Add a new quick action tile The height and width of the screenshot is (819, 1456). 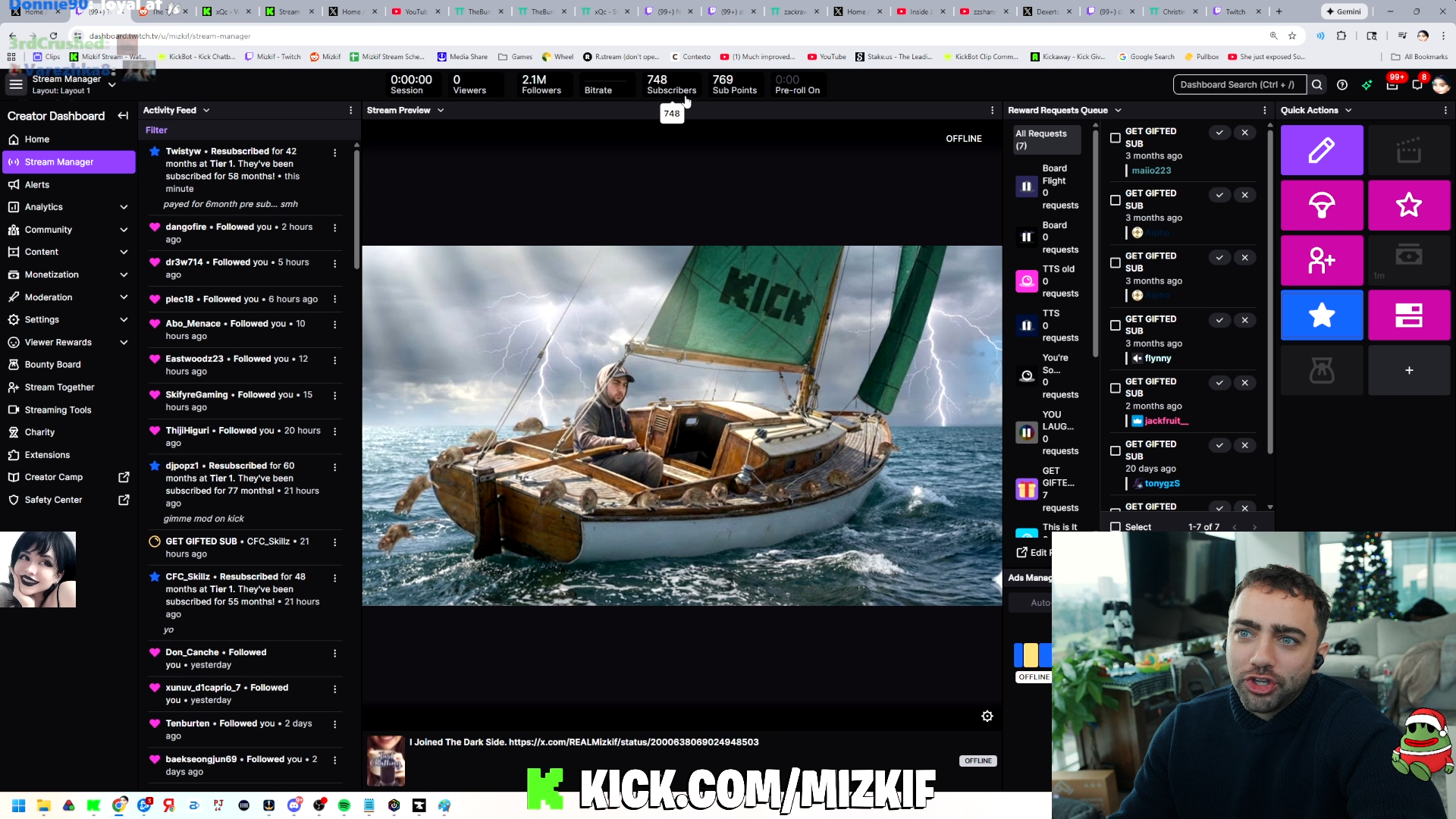1408,370
